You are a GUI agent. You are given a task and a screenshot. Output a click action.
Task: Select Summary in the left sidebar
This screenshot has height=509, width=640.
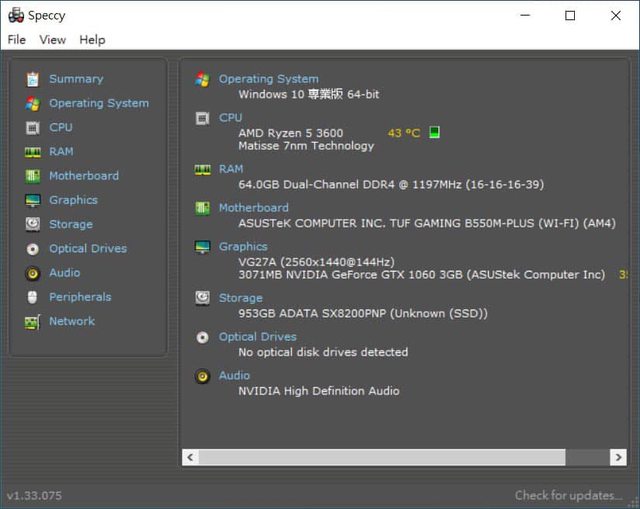76,79
